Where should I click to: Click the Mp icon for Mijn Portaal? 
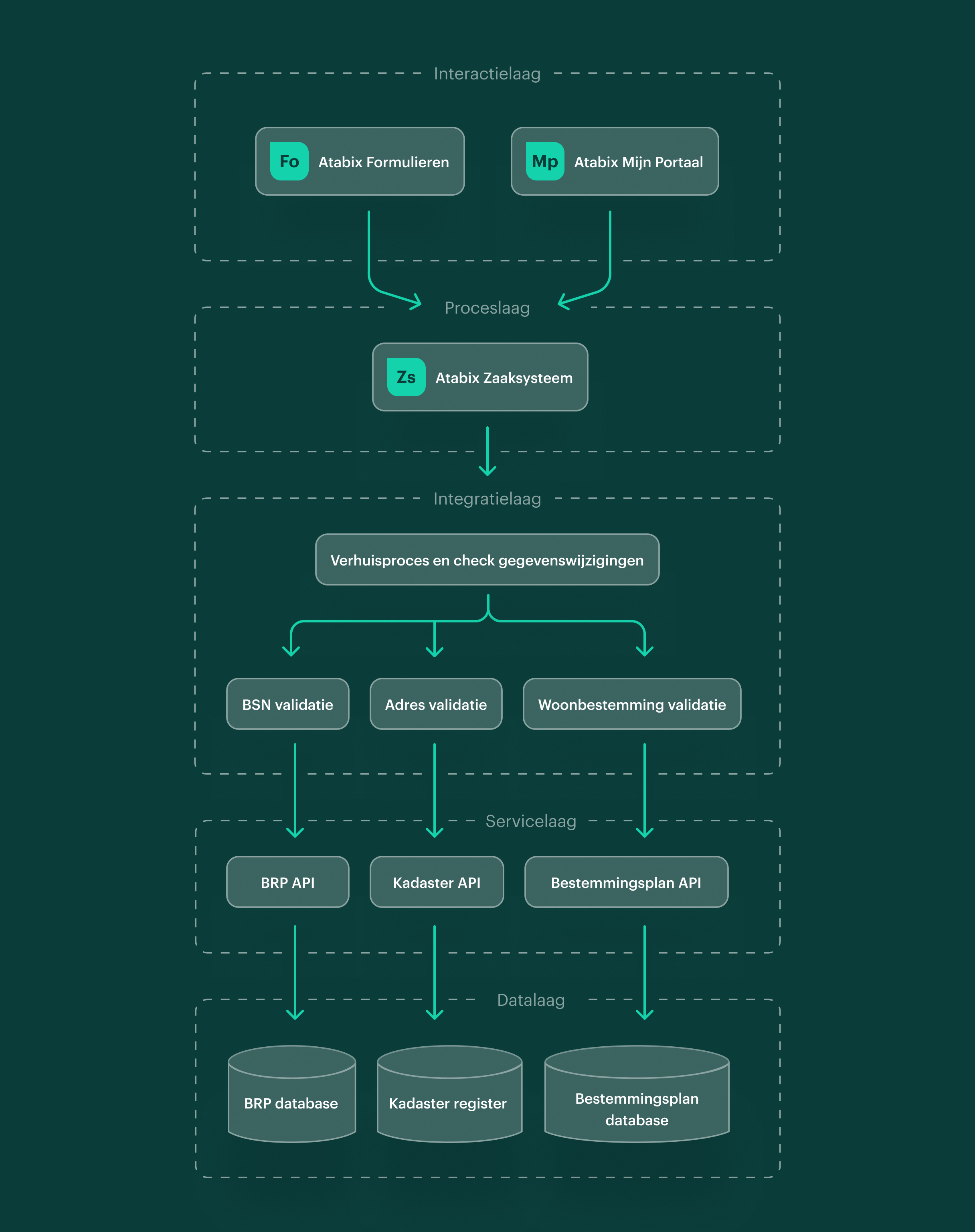(544, 162)
